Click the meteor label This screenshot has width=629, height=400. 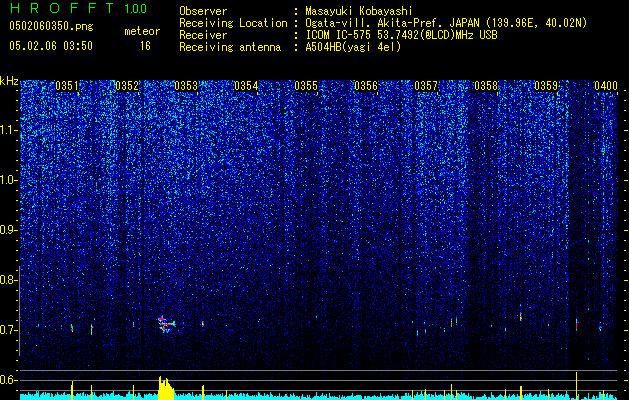pos(142,31)
